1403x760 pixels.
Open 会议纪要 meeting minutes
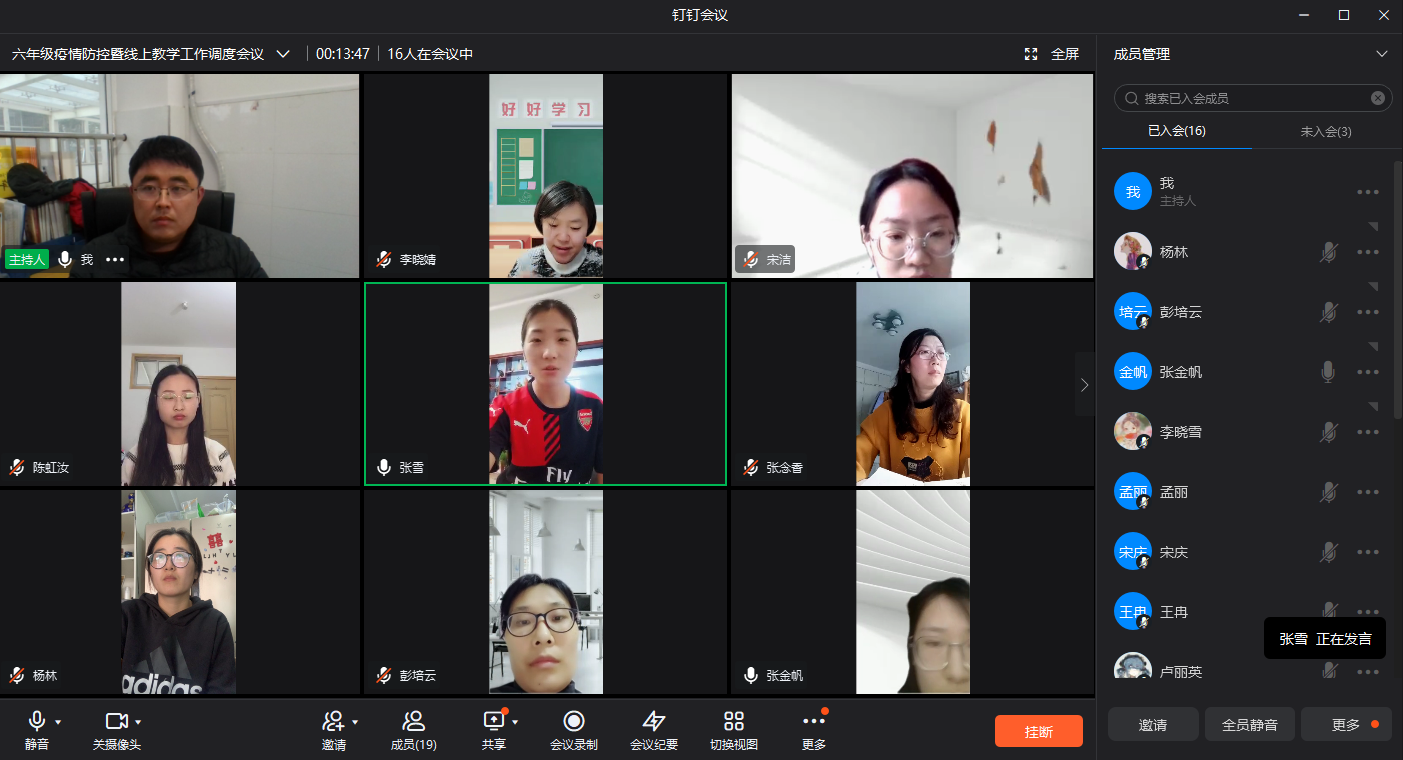click(653, 722)
